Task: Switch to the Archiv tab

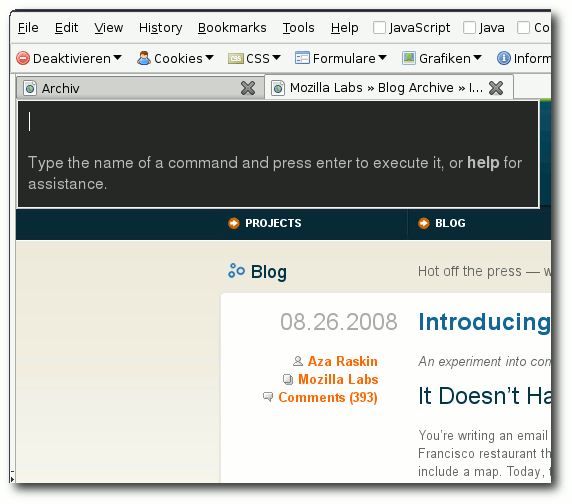Action: [140, 88]
